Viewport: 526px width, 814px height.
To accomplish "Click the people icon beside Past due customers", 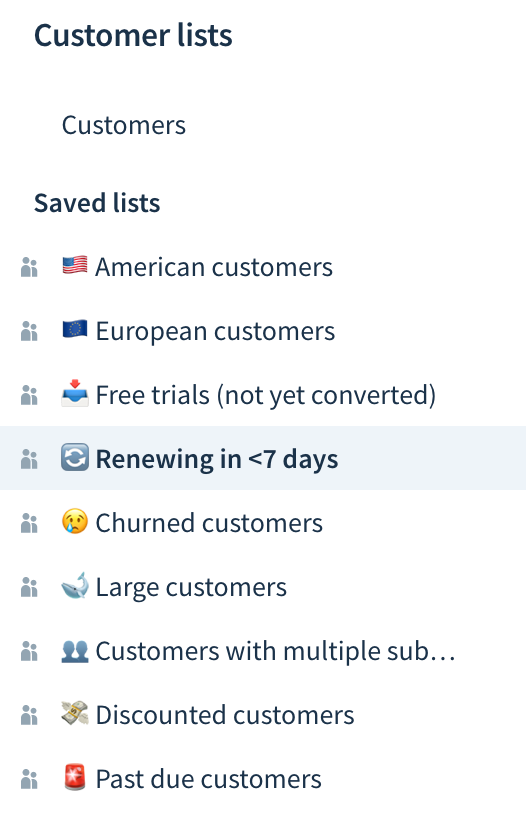I will point(29,779).
